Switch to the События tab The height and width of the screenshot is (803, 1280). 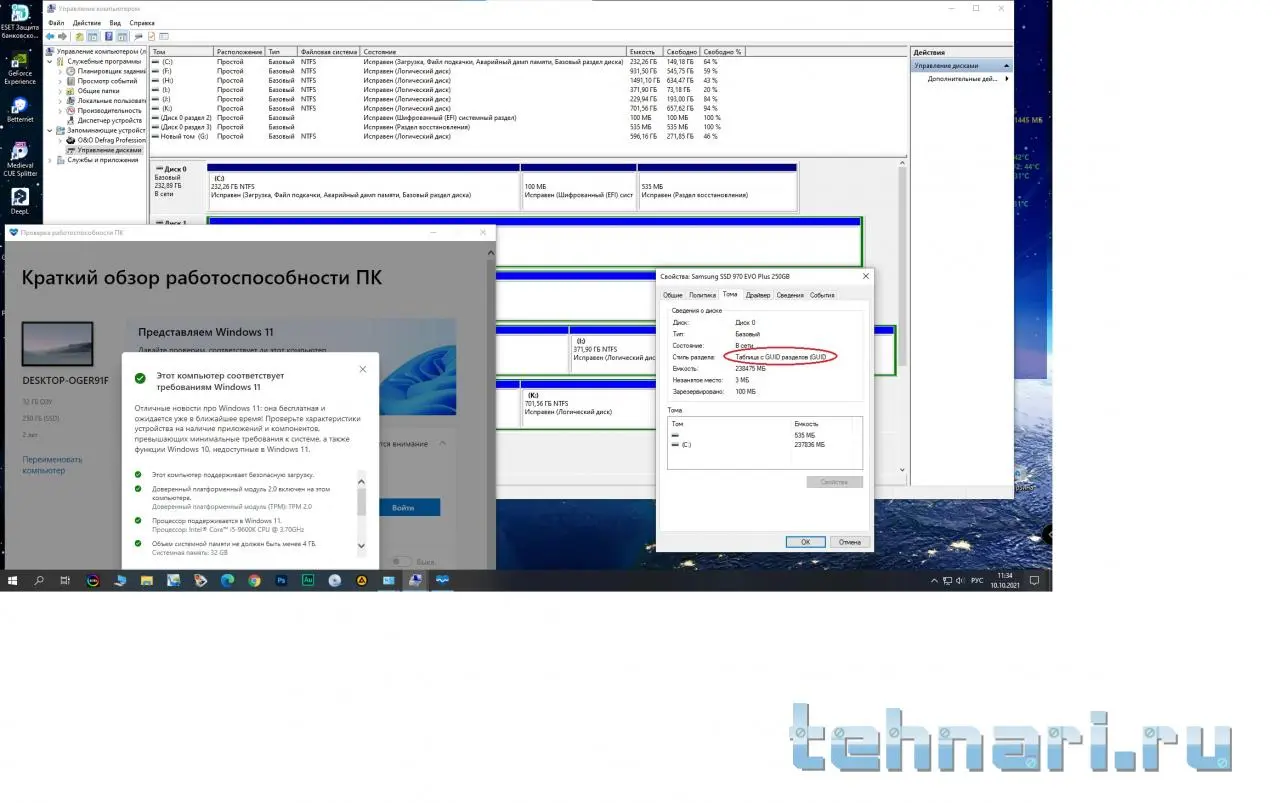(822, 295)
